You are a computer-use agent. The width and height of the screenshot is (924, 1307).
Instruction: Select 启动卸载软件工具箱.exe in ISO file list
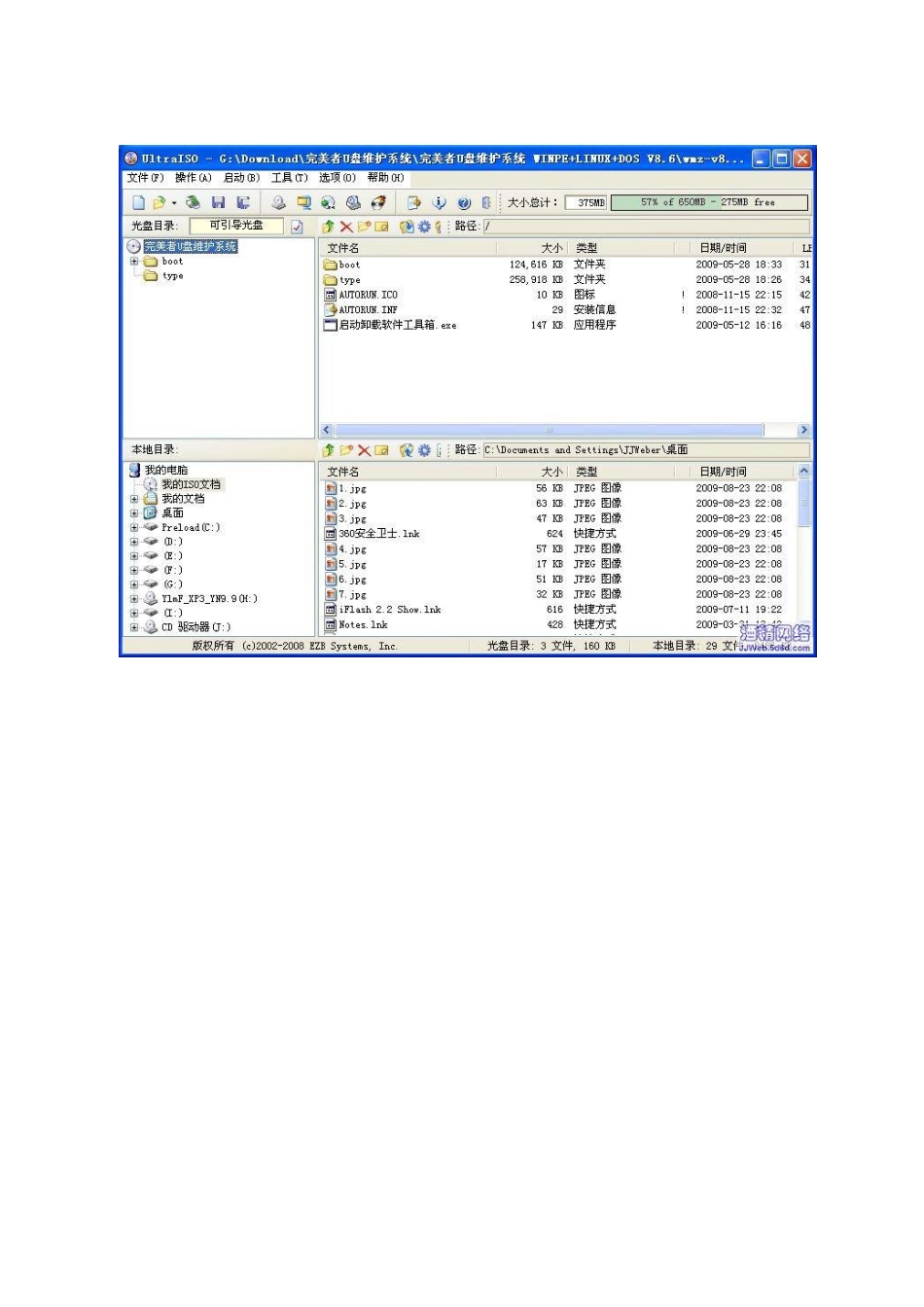tap(398, 325)
